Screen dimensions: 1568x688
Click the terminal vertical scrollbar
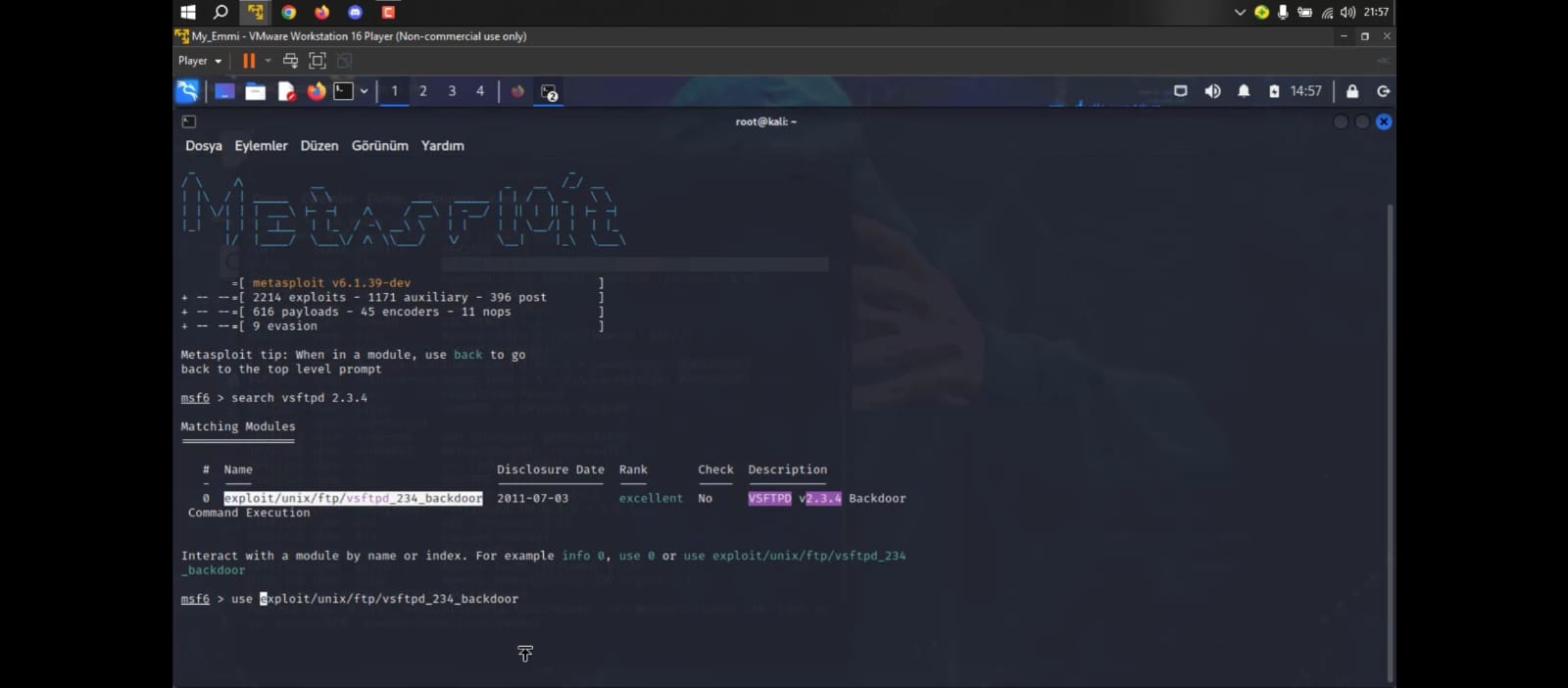(x=1390, y=441)
